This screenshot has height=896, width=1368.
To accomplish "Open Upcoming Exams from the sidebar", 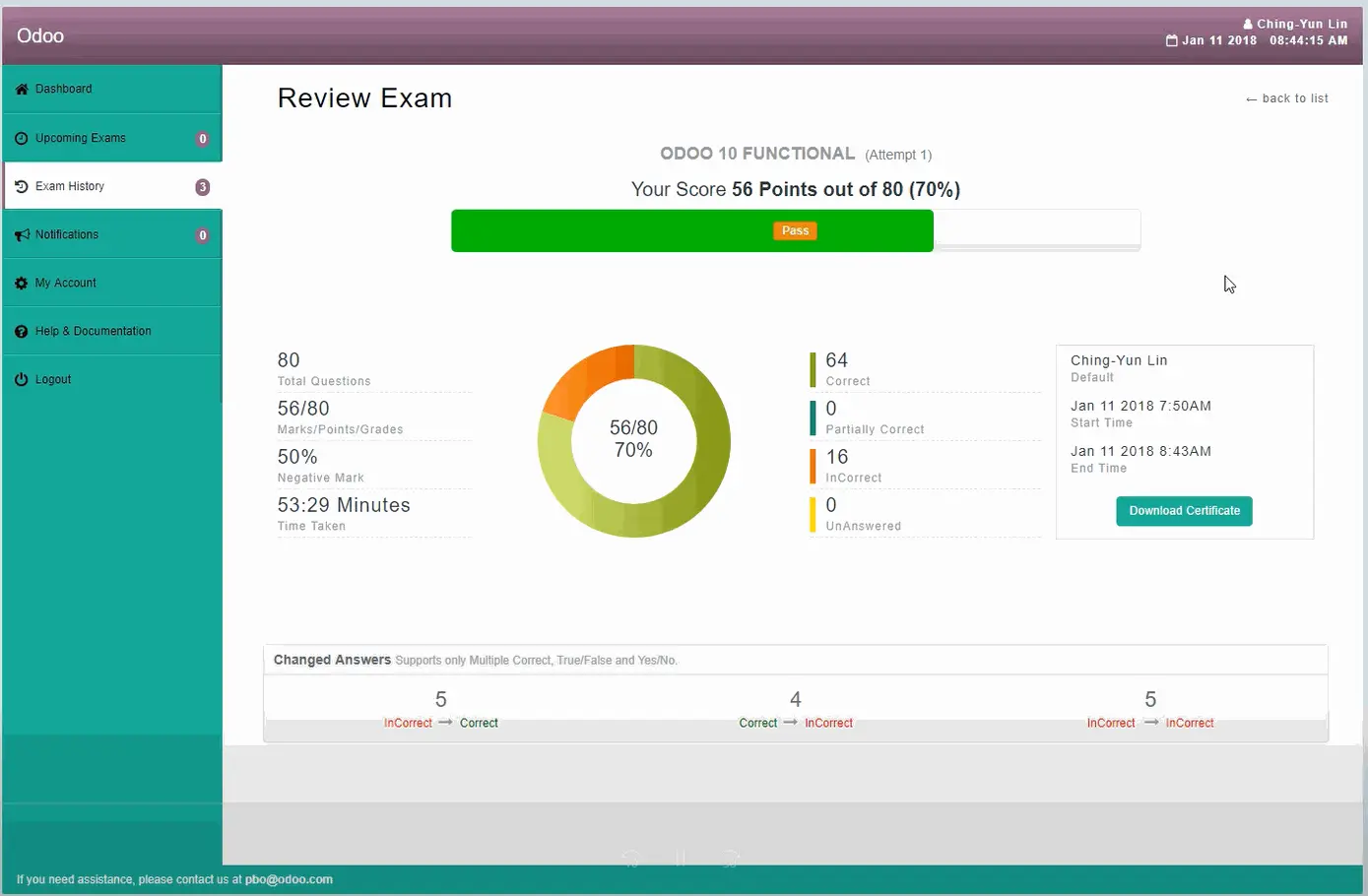I will click(112, 138).
